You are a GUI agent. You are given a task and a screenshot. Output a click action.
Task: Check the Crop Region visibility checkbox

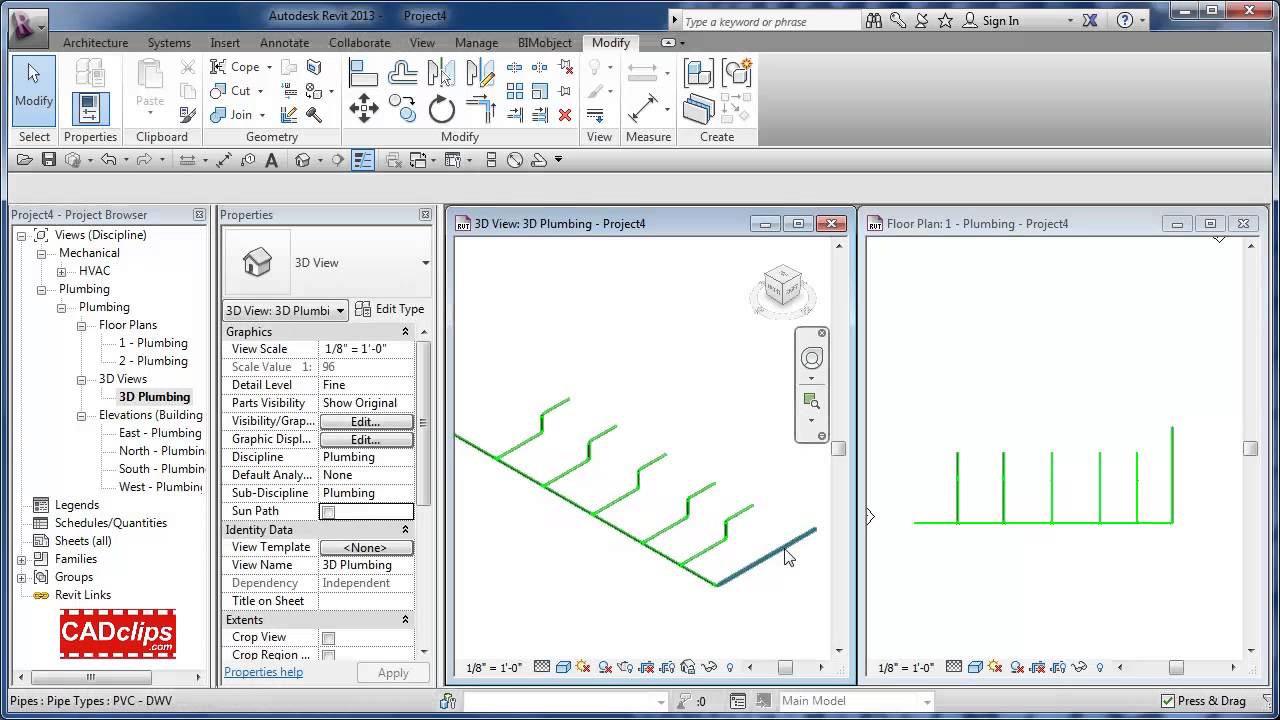pyautogui.click(x=328, y=656)
